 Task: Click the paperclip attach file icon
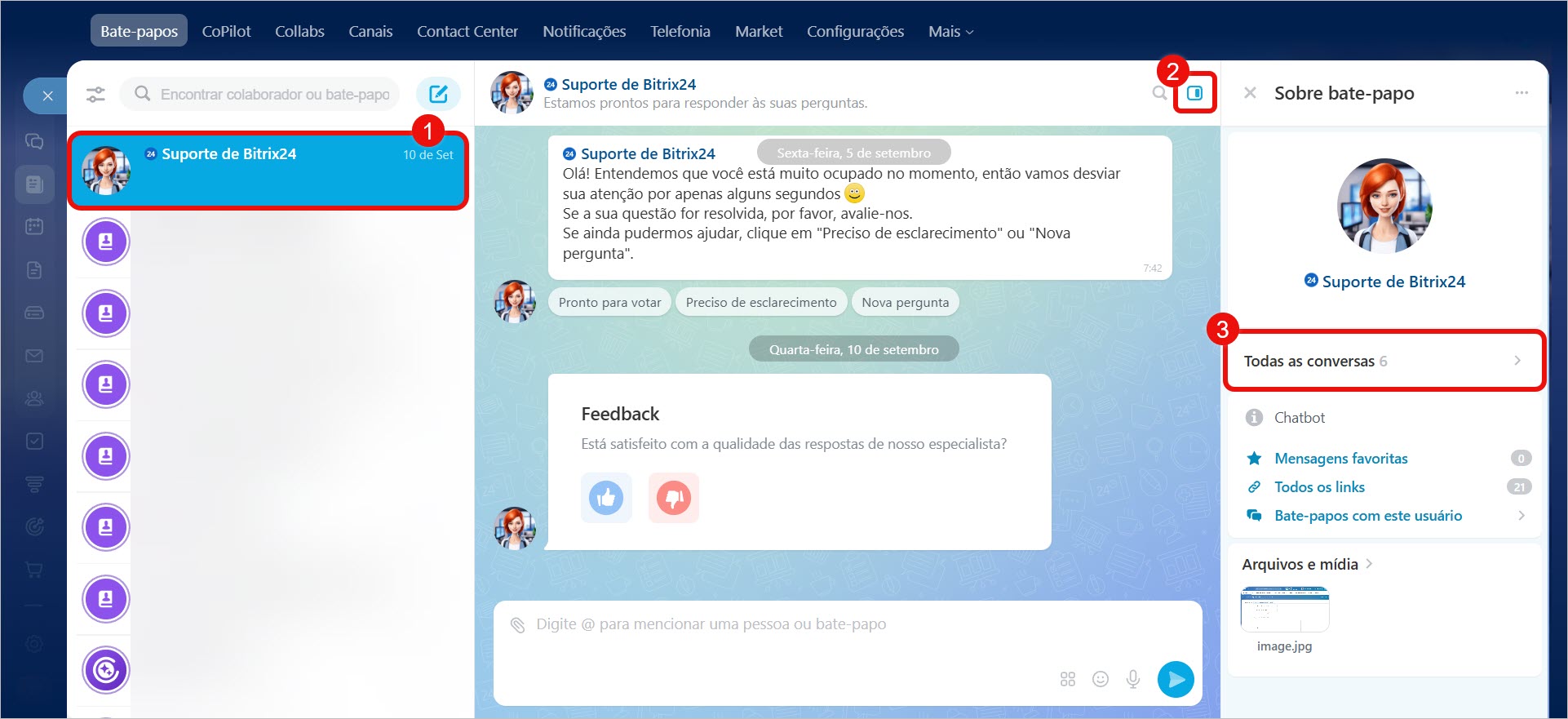517,625
